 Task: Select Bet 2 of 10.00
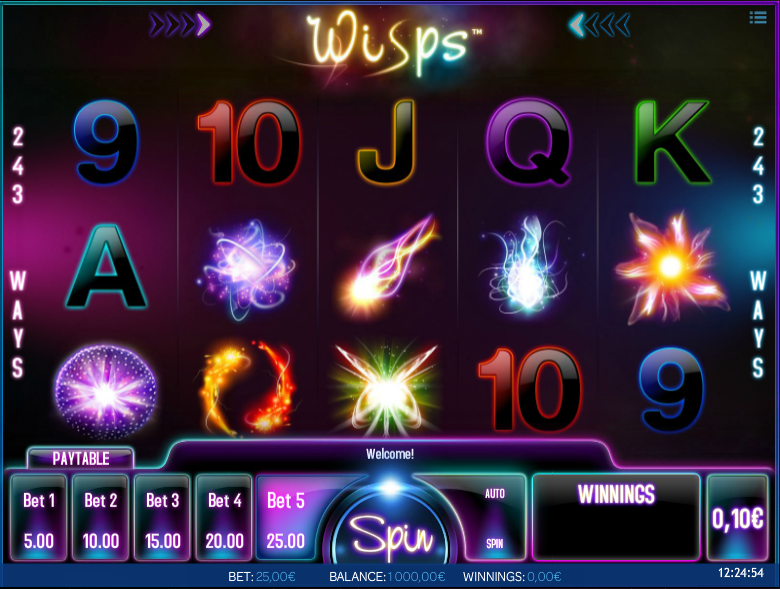pos(100,518)
